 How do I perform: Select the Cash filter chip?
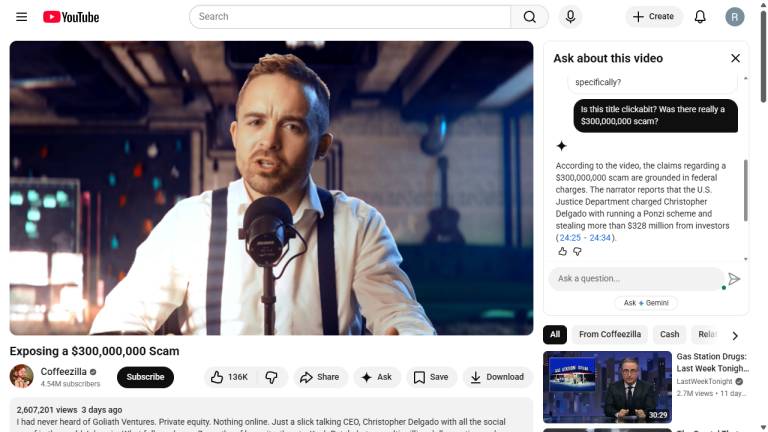(670, 335)
